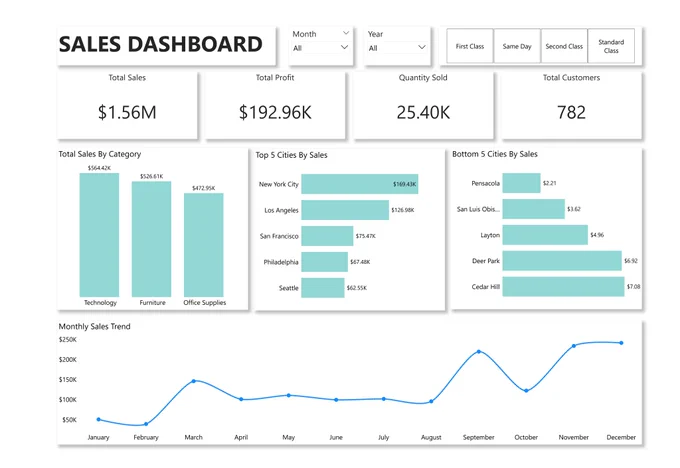The height and width of the screenshot is (468, 680).
Task: Select the Total Profit $192.96K card
Action: [x=275, y=105]
